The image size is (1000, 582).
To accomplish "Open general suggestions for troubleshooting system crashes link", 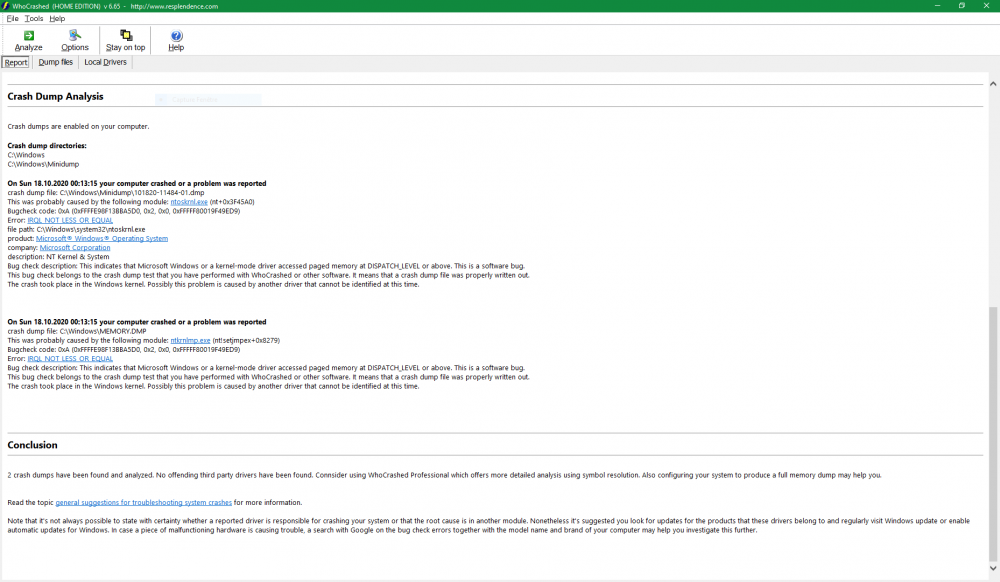I will tap(143, 502).
